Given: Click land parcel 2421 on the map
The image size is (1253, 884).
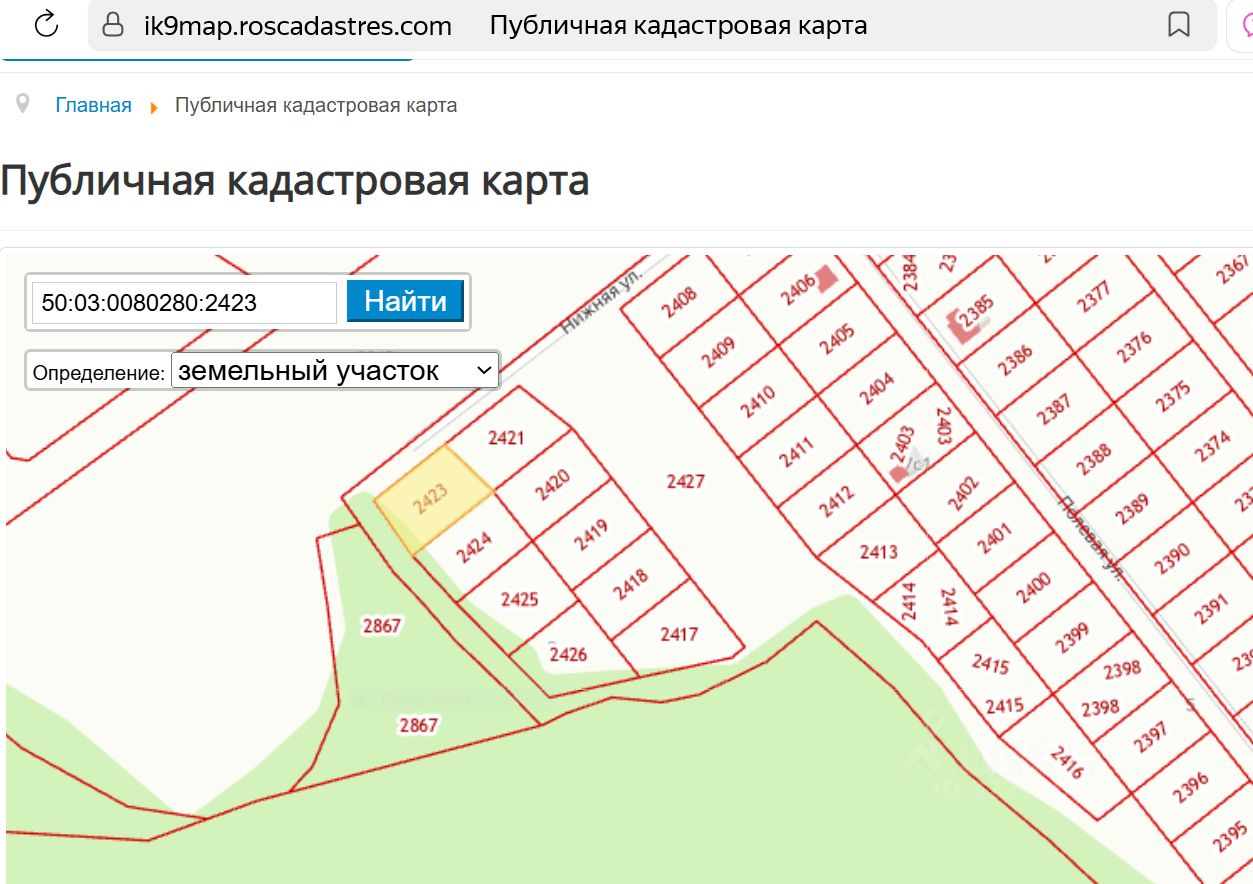Looking at the screenshot, I should 506,438.
